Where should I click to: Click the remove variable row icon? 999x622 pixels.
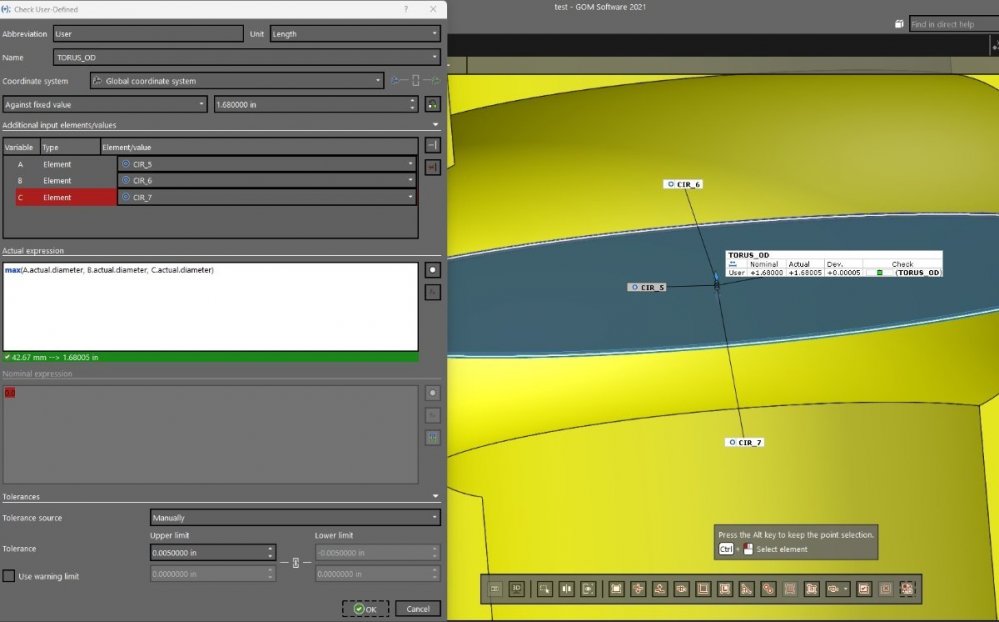tap(432, 167)
